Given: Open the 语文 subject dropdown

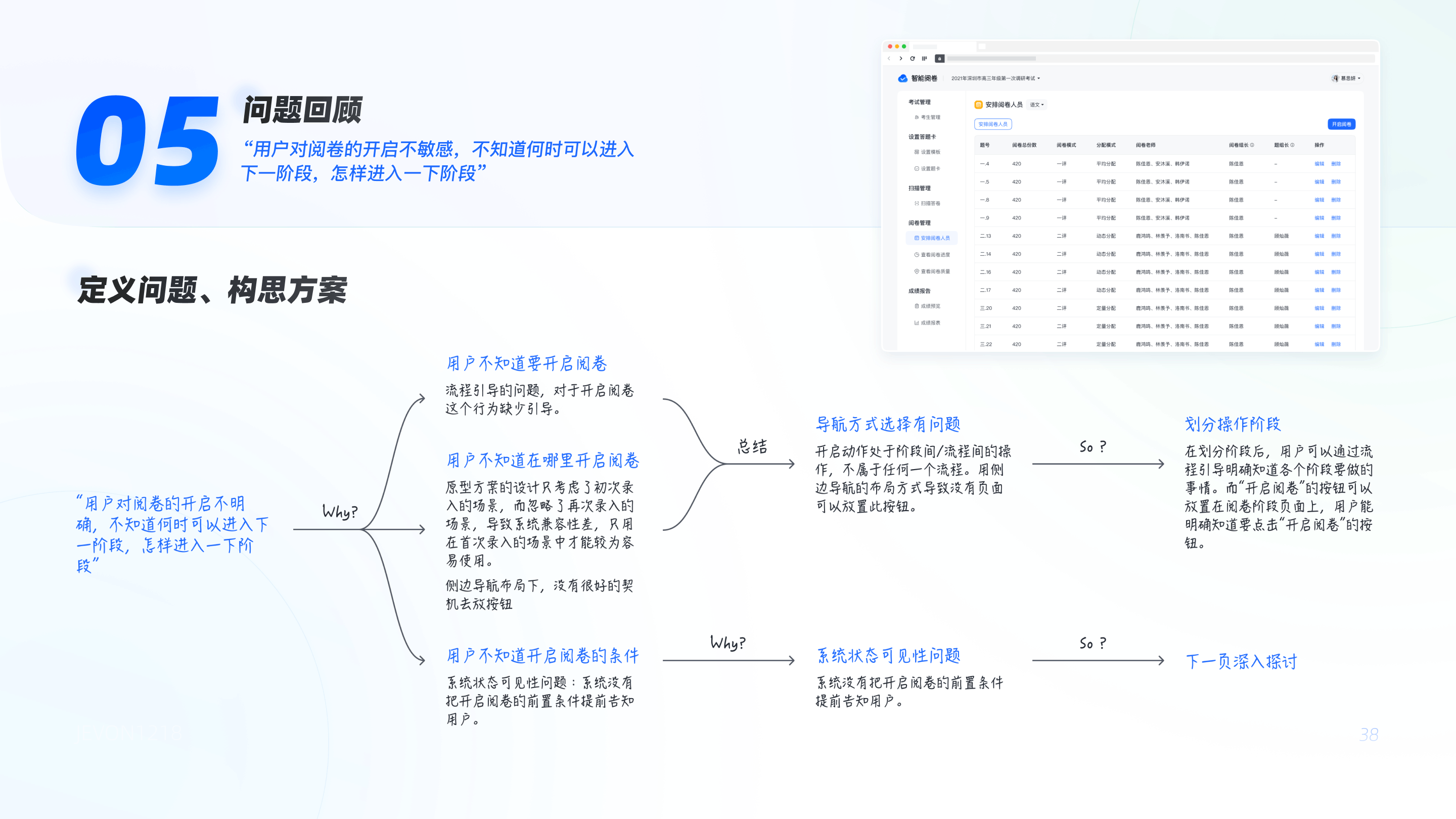Looking at the screenshot, I should pos(1036,105).
